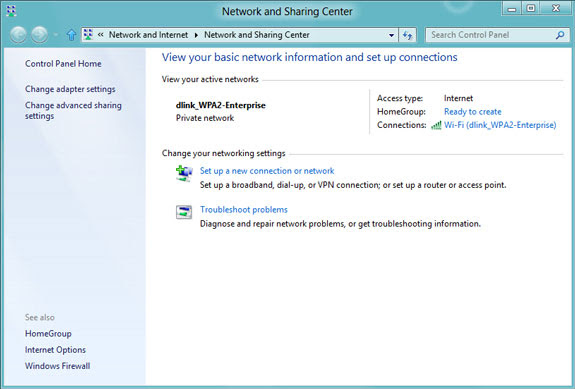Click Set up a new connection or network
Image resolution: width=575 pixels, height=389 pixels.
267,171
